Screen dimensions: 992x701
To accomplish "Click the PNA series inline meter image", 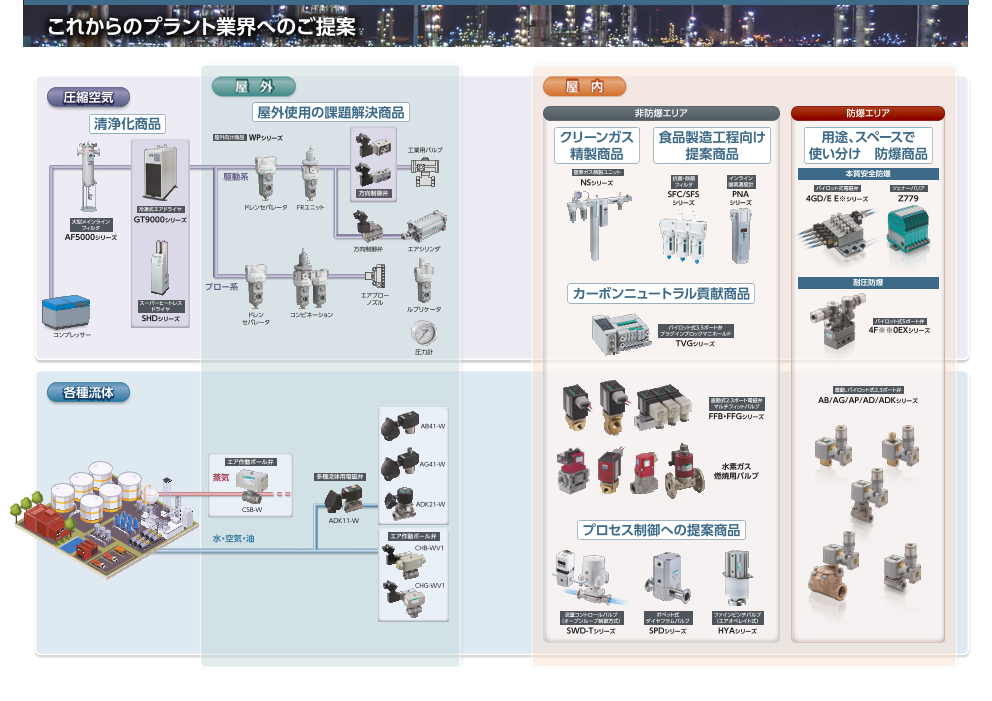I will click(x=740, y=235).
